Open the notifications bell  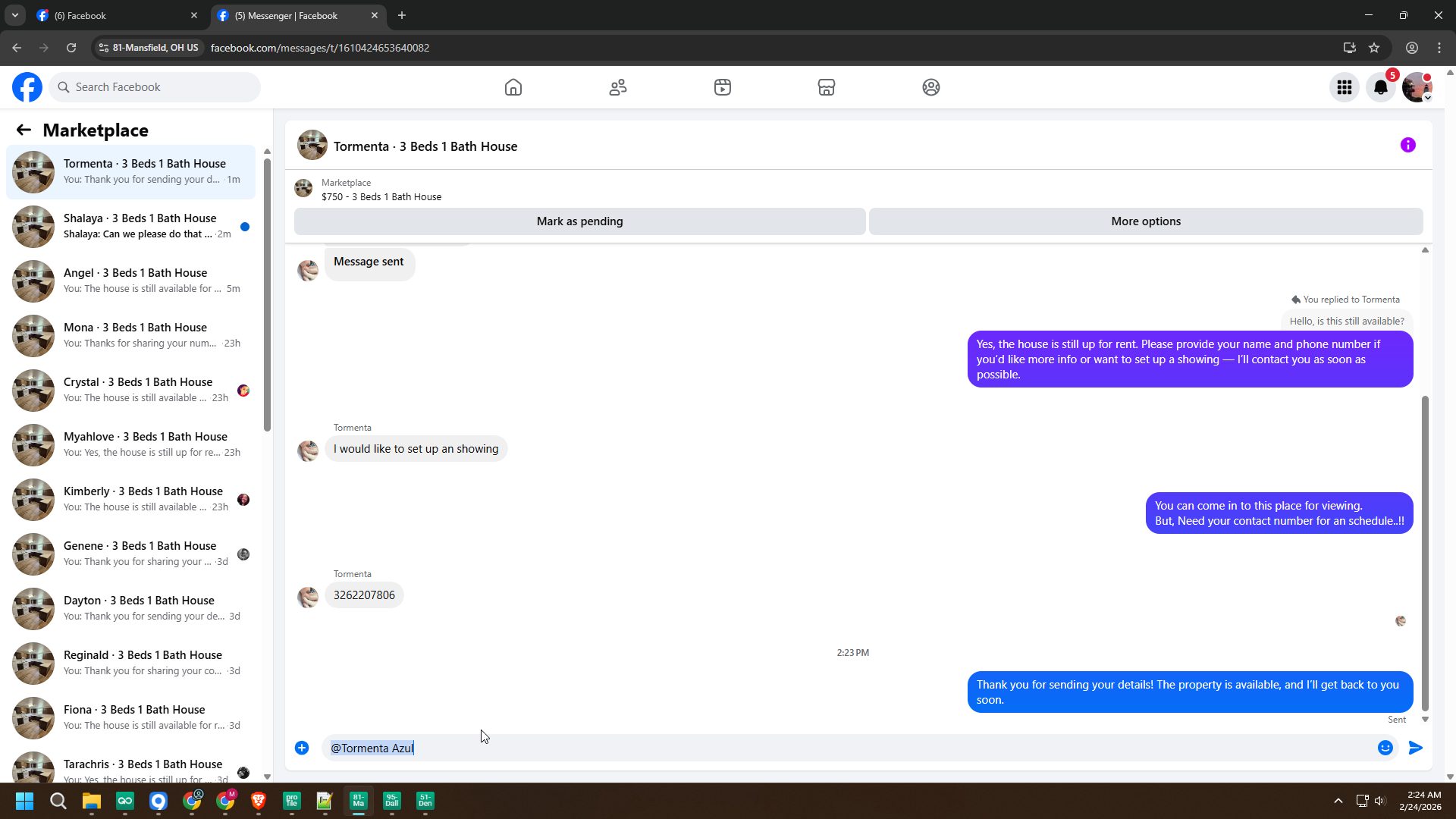(1381, 87)
